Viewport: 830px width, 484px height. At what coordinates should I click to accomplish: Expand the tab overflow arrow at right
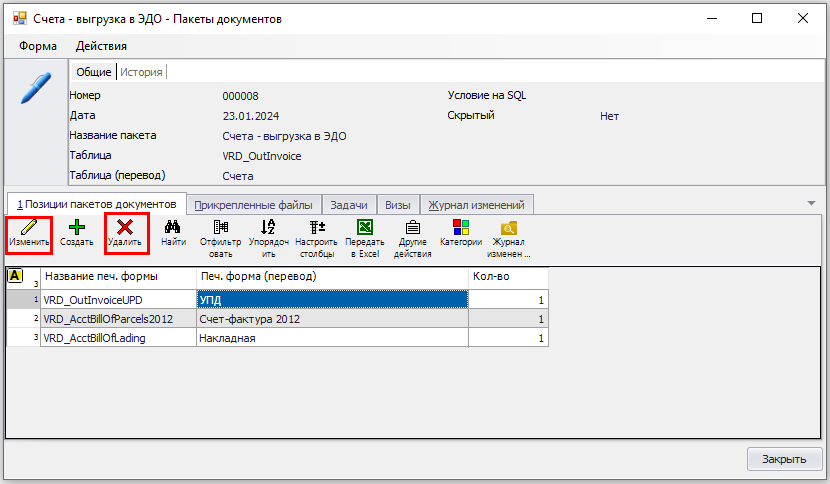coord(811,203)
